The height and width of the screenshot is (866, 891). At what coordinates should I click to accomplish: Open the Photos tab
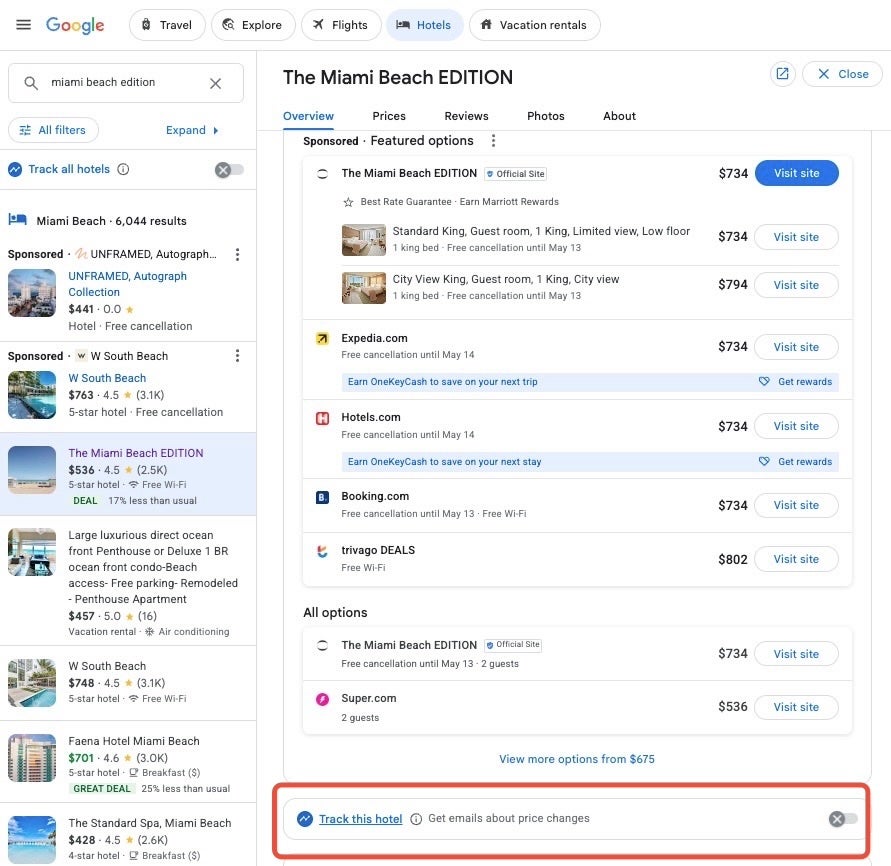(x=545, y=116)
